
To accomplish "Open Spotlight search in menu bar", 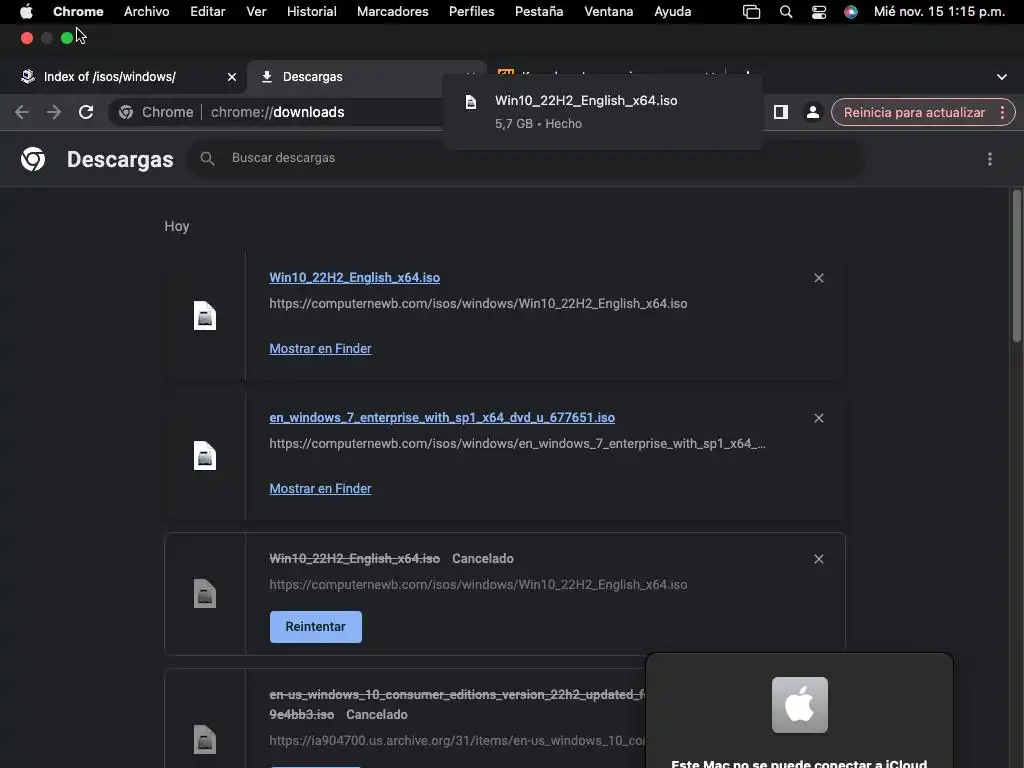I will [786, 12].
